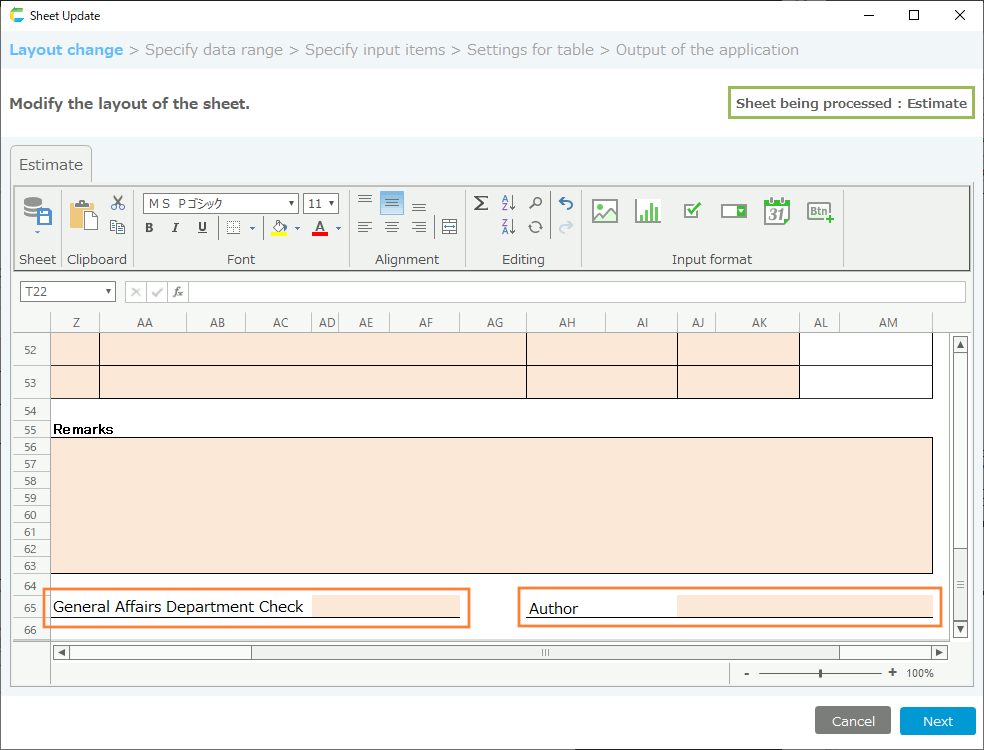Click the Paste clipboard icon

(x=82, y=215)
